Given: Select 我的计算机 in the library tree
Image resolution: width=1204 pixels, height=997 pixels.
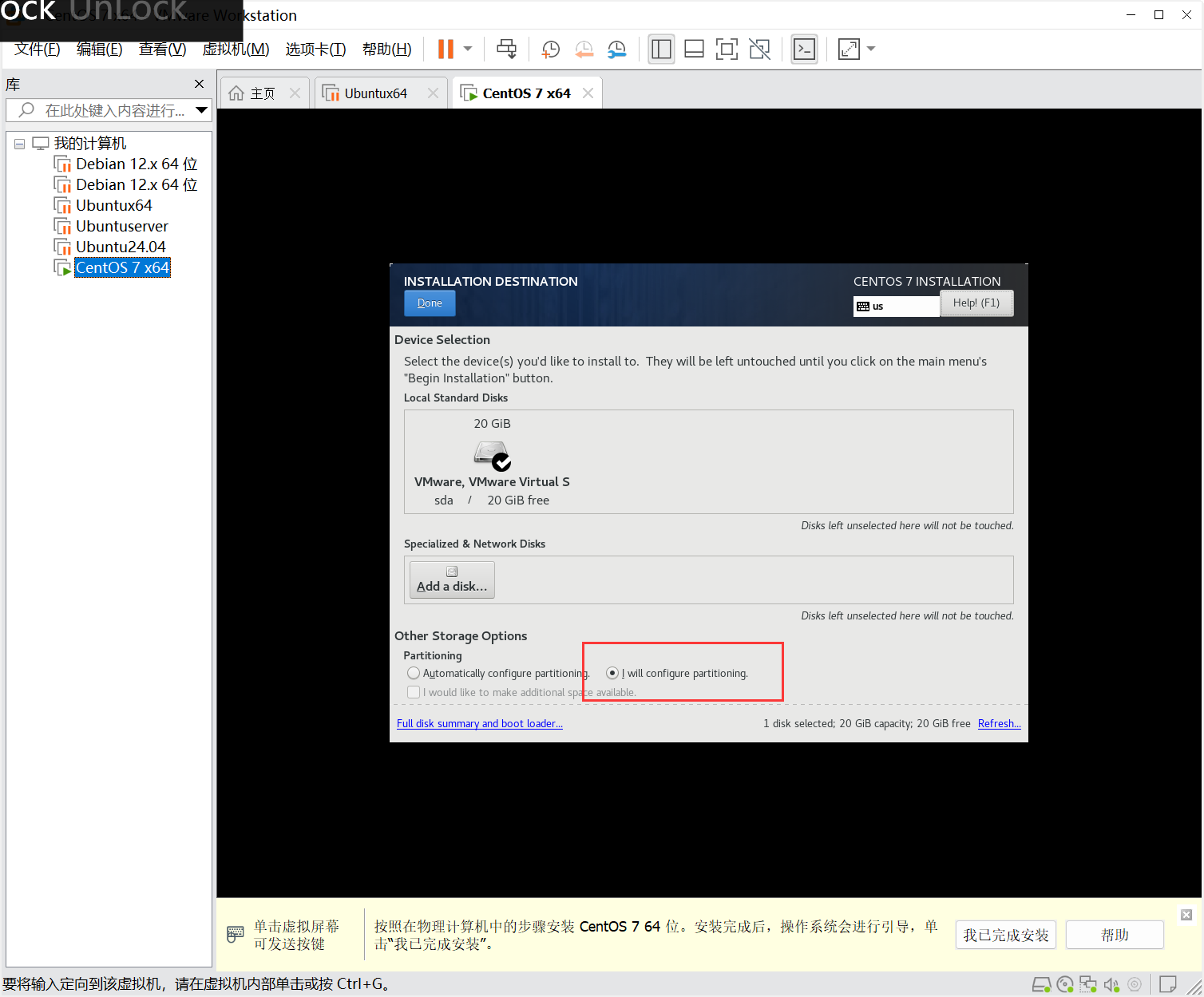Looking at the screenshot, I should [89, 144].
